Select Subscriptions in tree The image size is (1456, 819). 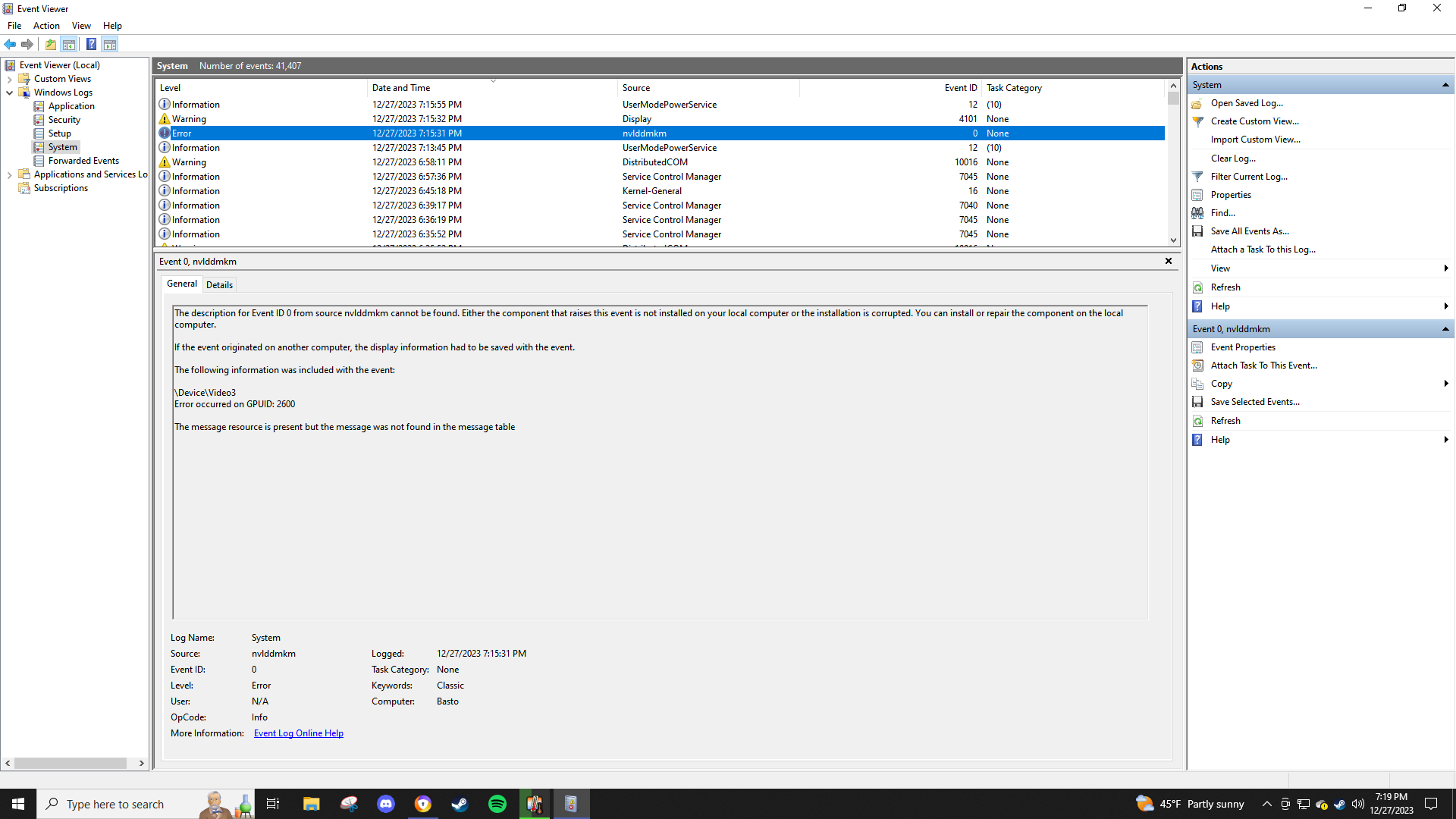pos(61,188)
